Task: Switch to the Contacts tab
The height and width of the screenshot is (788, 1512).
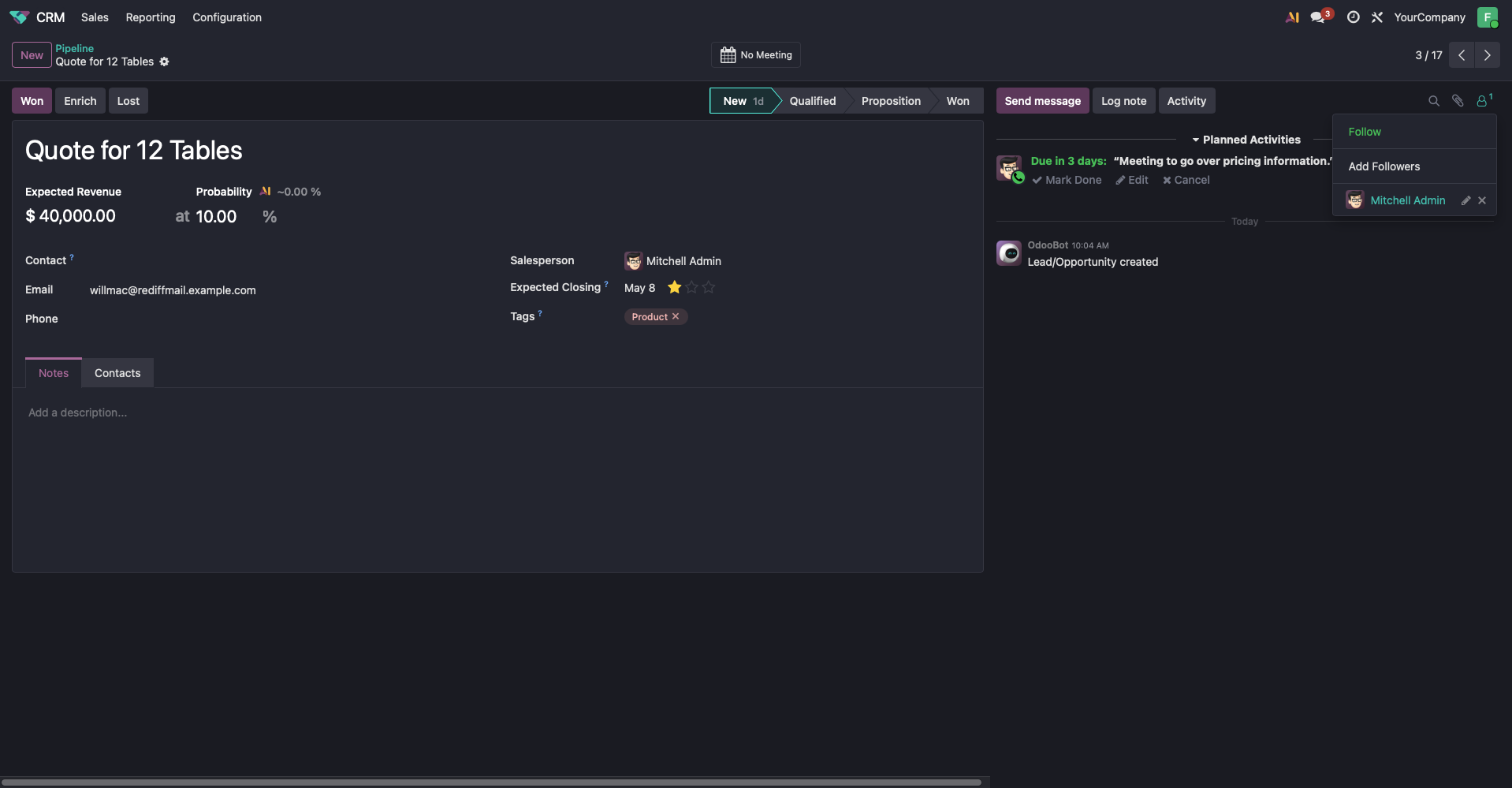Action: click(x=117, y=373)
